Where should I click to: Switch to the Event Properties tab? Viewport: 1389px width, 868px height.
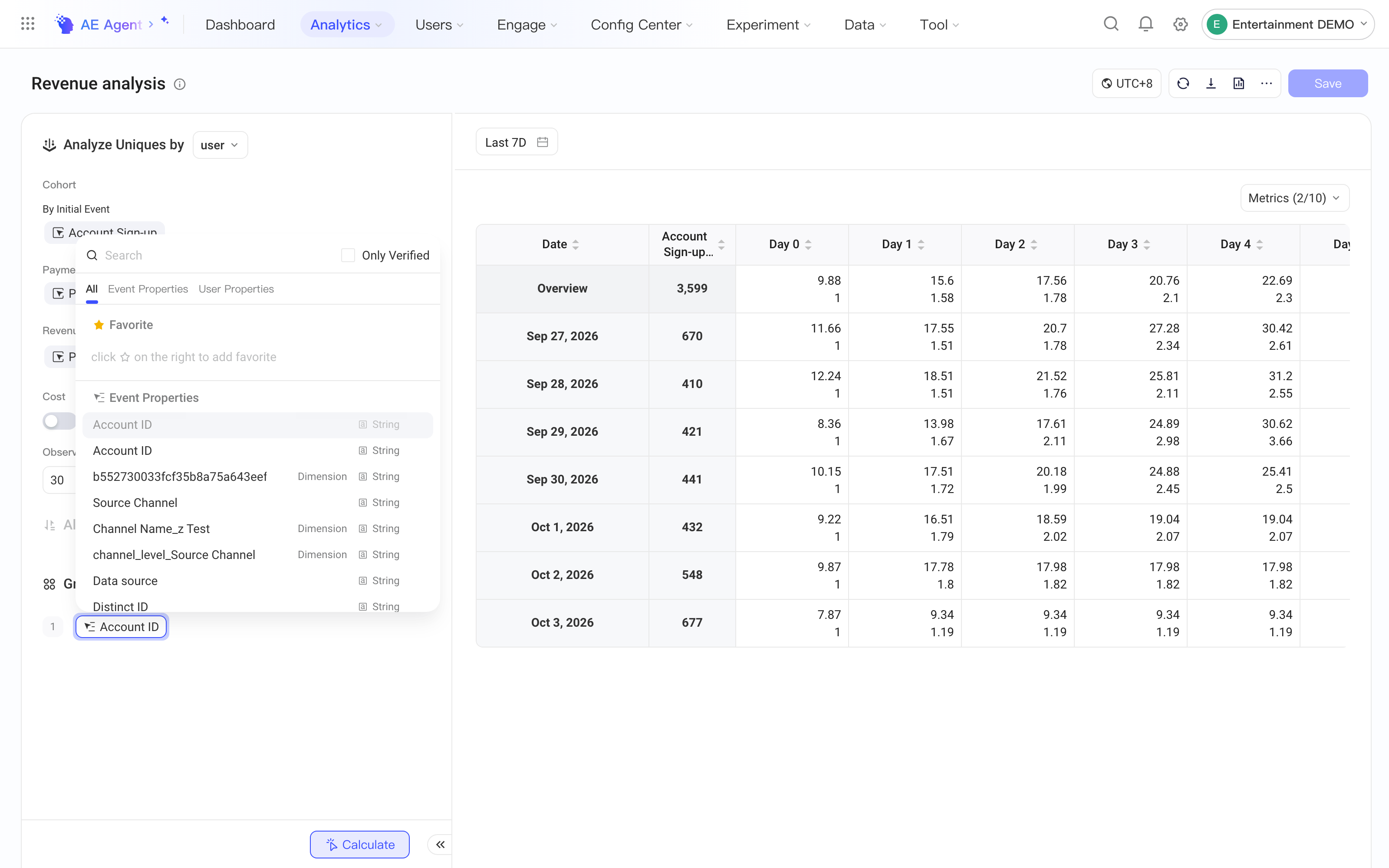pos(148,289)
